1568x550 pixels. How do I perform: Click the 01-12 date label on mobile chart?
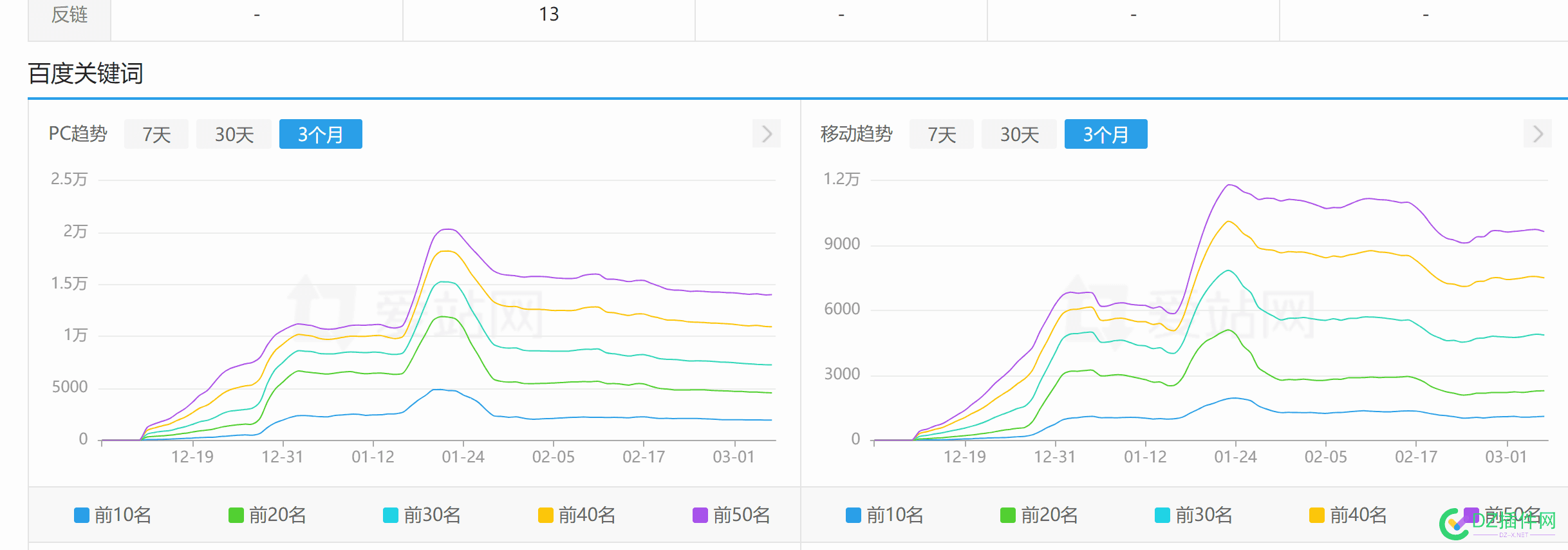coord(1145,457)
